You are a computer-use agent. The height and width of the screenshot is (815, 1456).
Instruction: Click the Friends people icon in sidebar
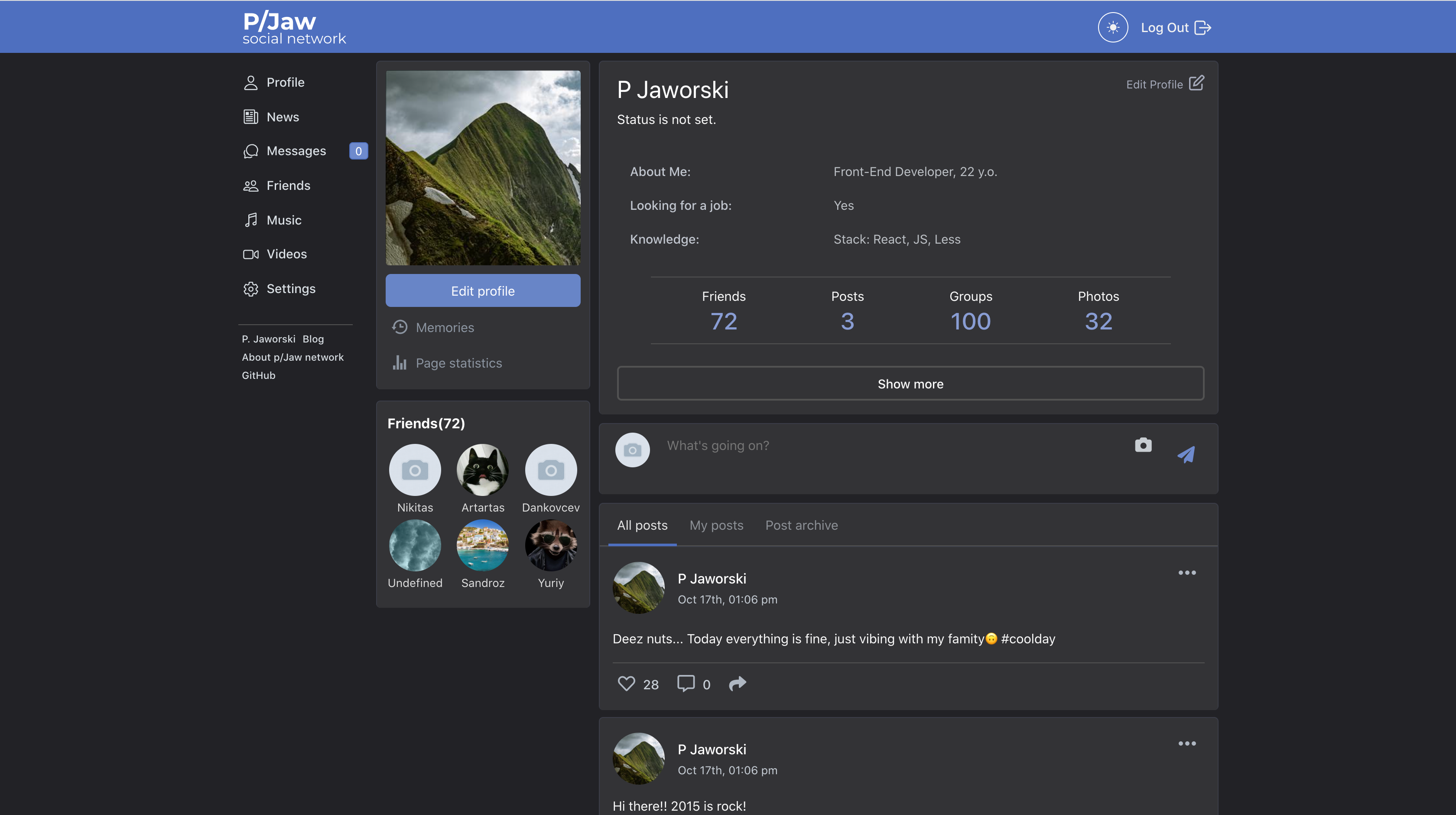click(250, 186)
